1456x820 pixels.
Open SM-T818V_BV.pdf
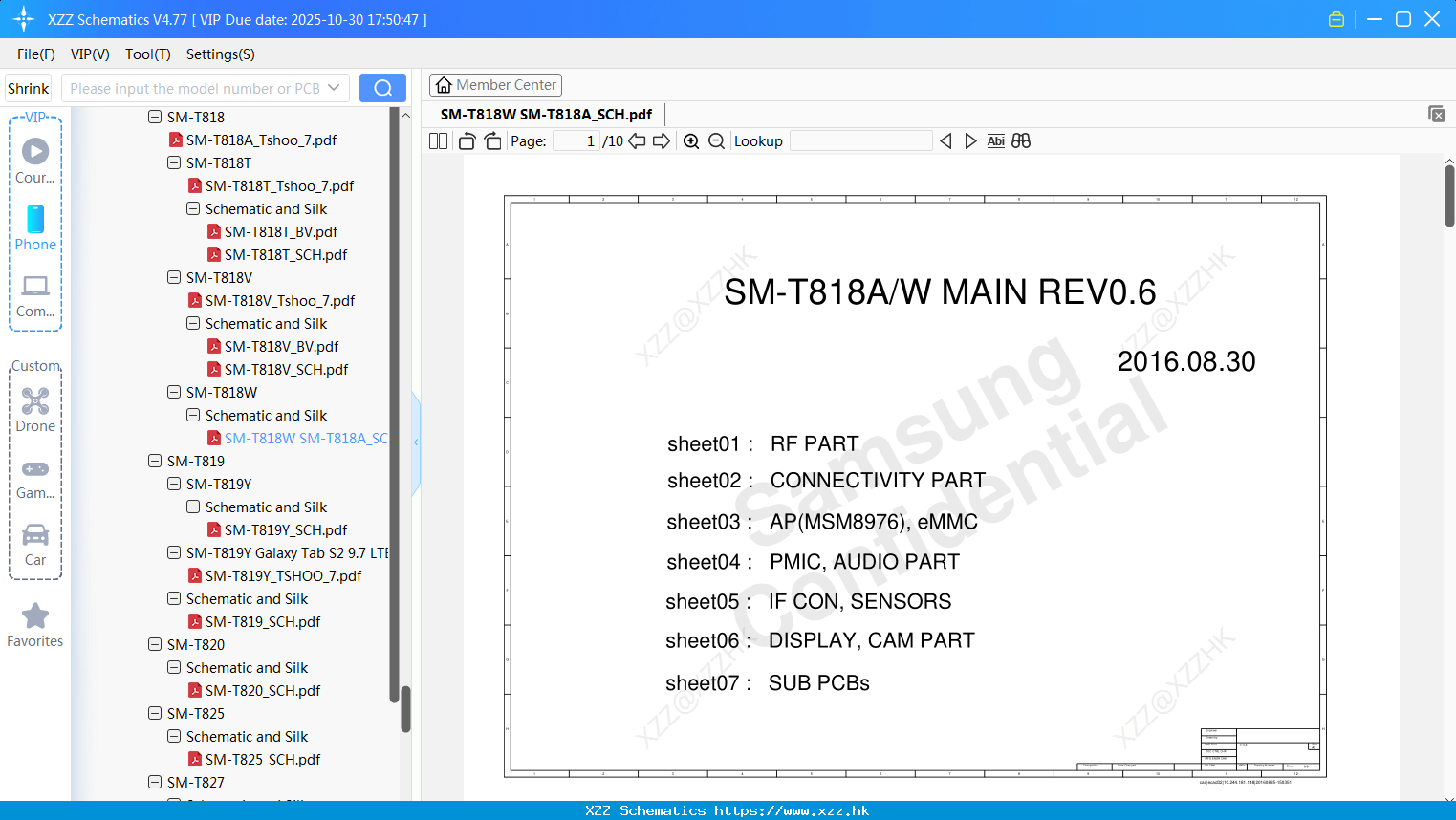[272, 346]
